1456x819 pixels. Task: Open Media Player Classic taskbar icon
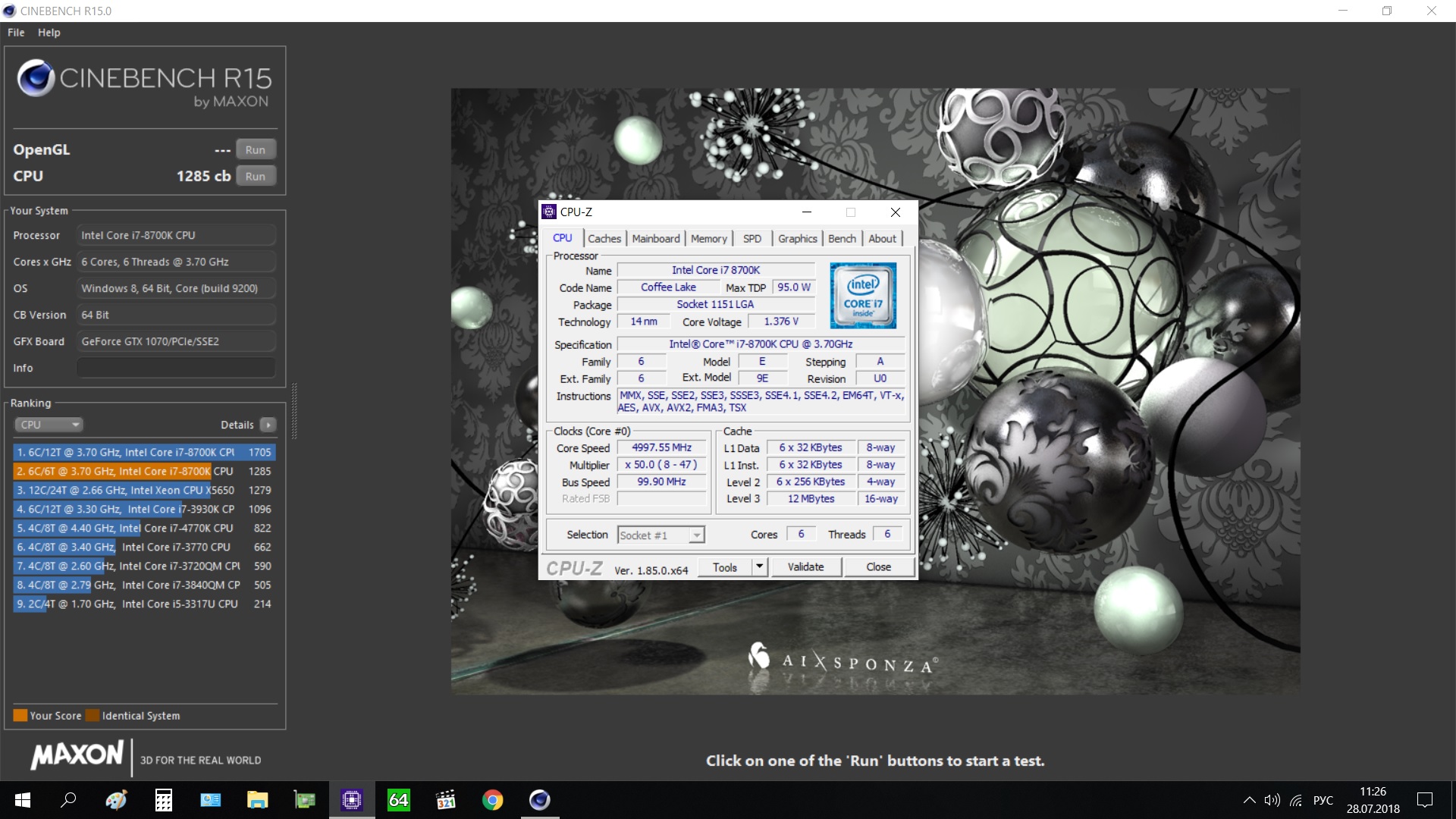pyautogui.click(x=445, y=799)
